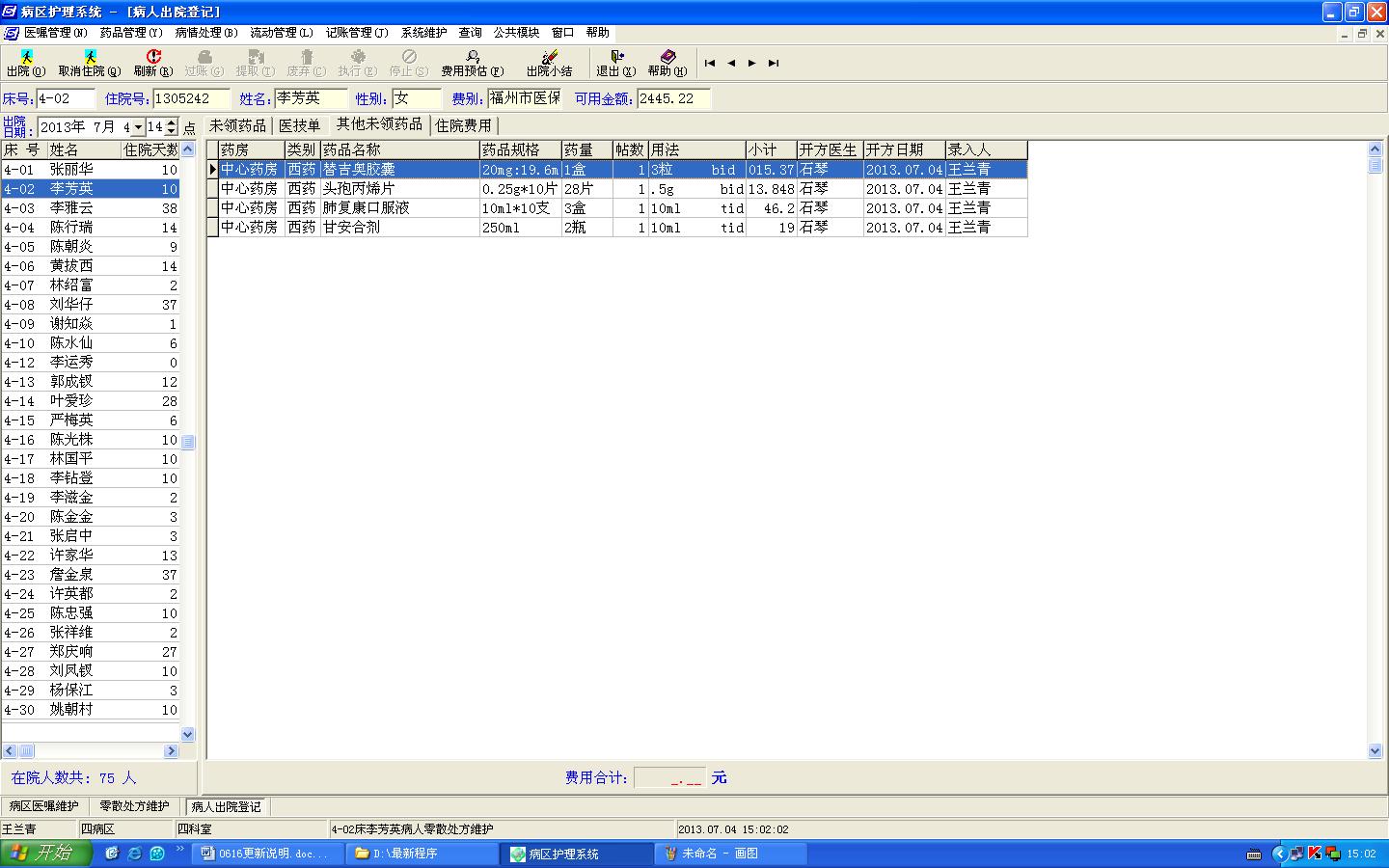Switch to the 医技单 tab
The height and width of the screenshot is (868, 1389).
click(x=299, y=125)
